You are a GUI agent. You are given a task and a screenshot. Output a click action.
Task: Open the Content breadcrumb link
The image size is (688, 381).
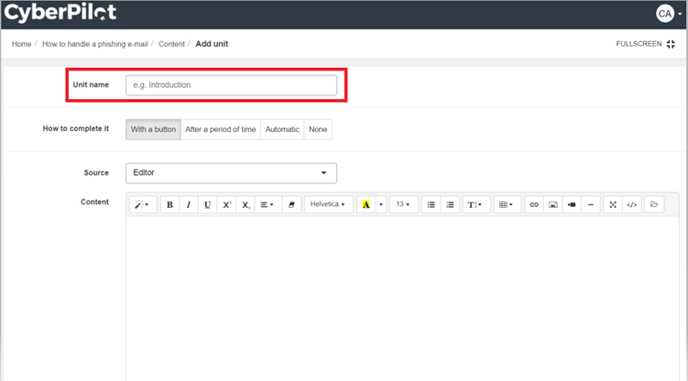pos(172,44)
